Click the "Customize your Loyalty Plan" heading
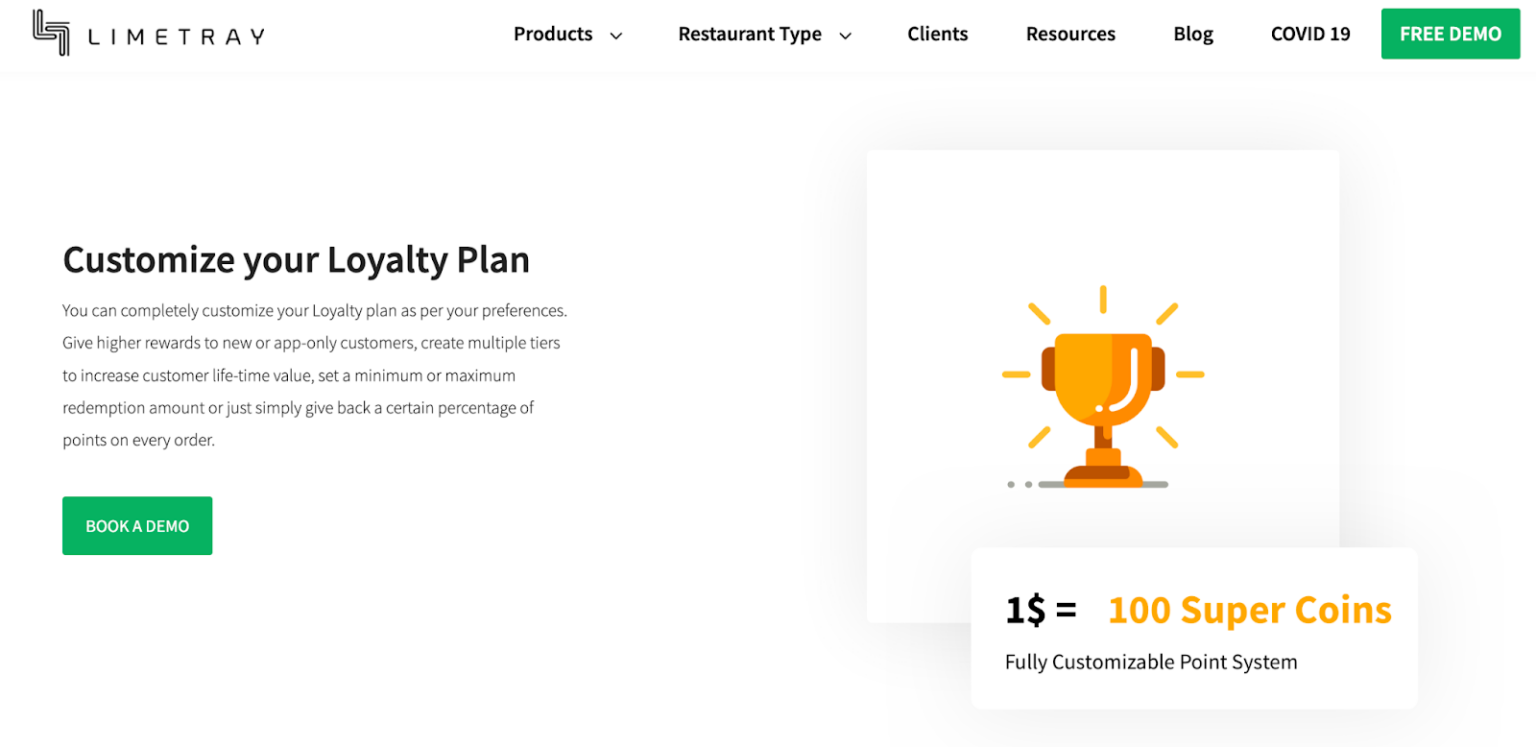The image size is (1536, 747). (x=296, y=260)
